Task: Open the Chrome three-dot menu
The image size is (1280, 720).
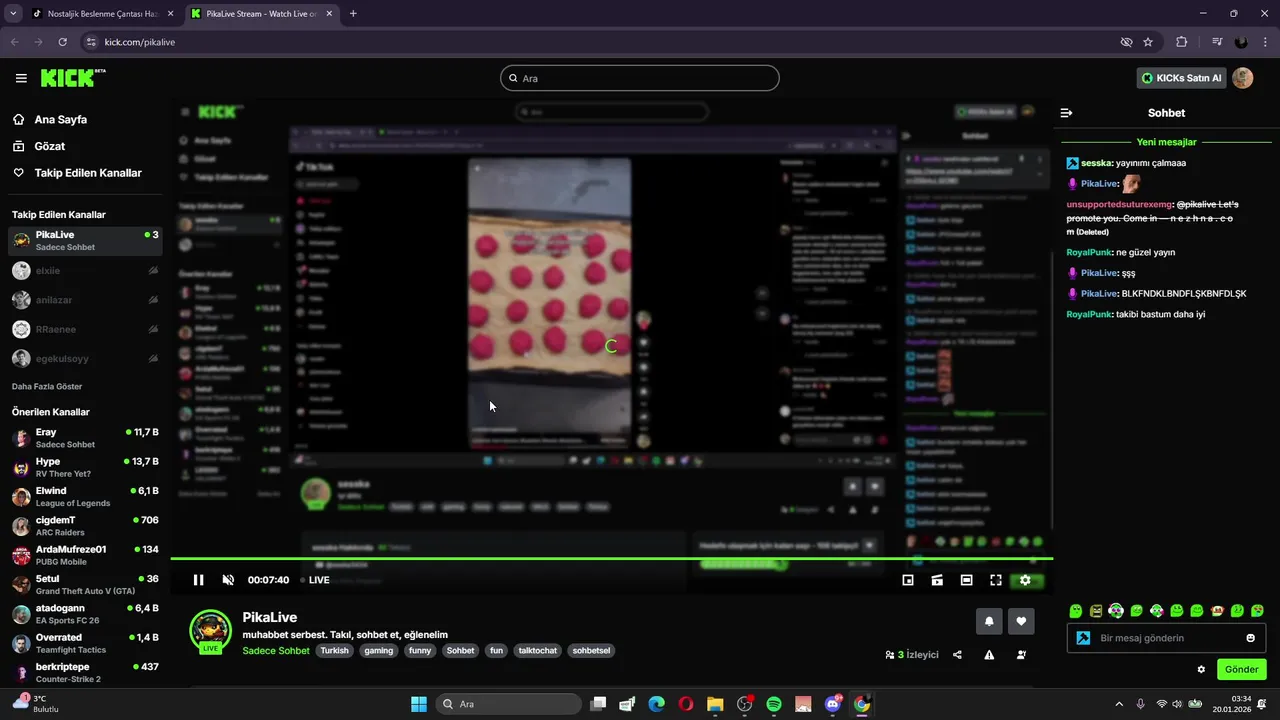Action: click(1265, 42)
